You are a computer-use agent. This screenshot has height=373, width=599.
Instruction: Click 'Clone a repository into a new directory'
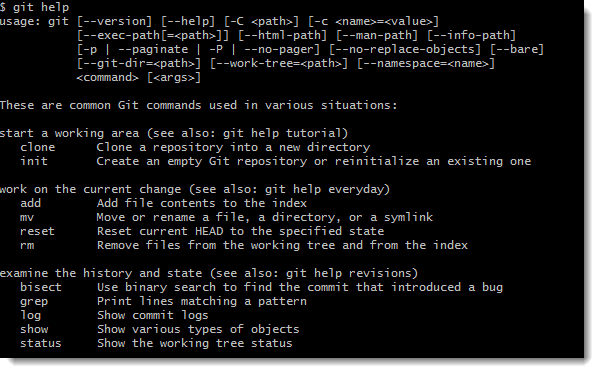coord(233,147)
